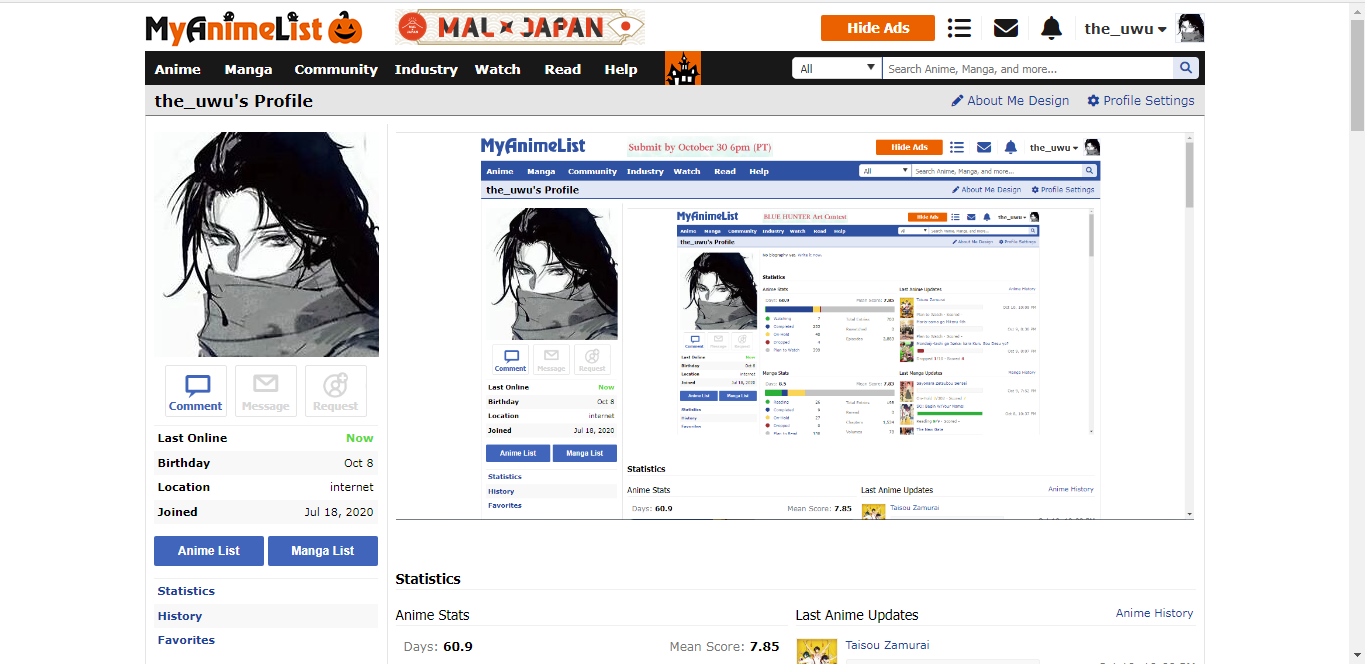Open the History link in left sidebar
Screen dimensions: 1365x664
point(180,616)
